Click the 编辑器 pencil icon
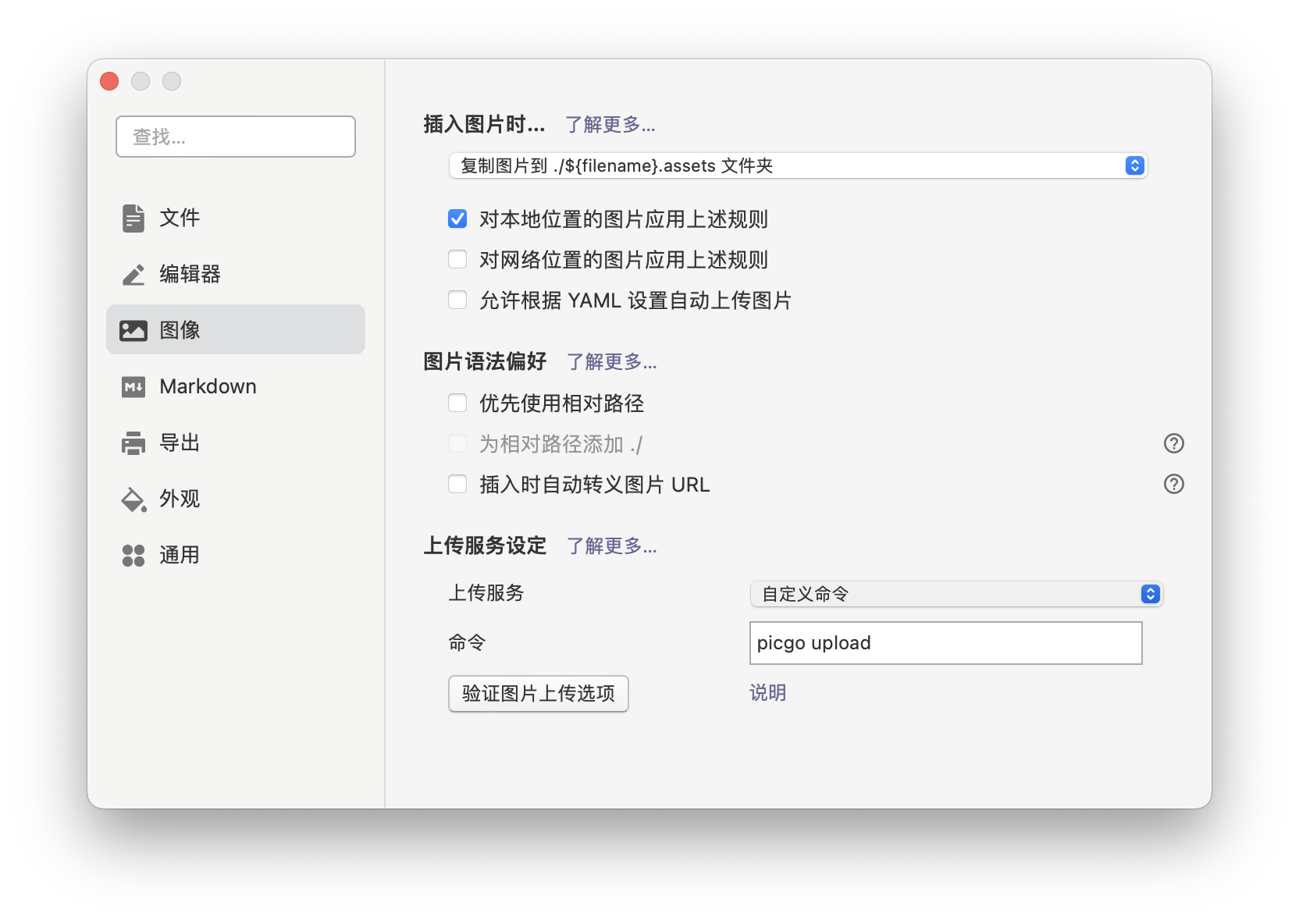The width and height of the screenshot is (1299, 924). [x=133, y=275]
